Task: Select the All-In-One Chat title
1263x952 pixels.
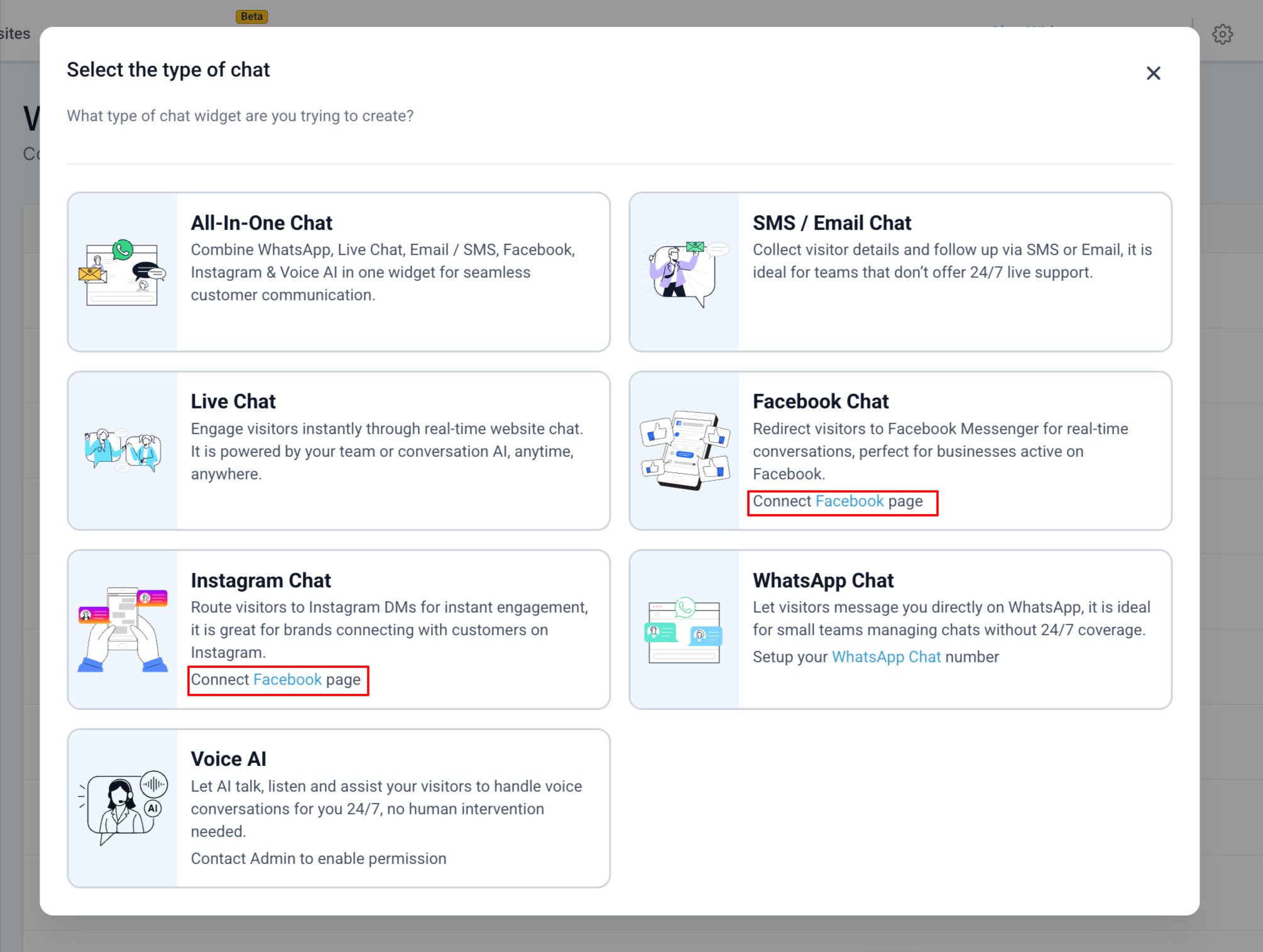Action: point(261,223)
